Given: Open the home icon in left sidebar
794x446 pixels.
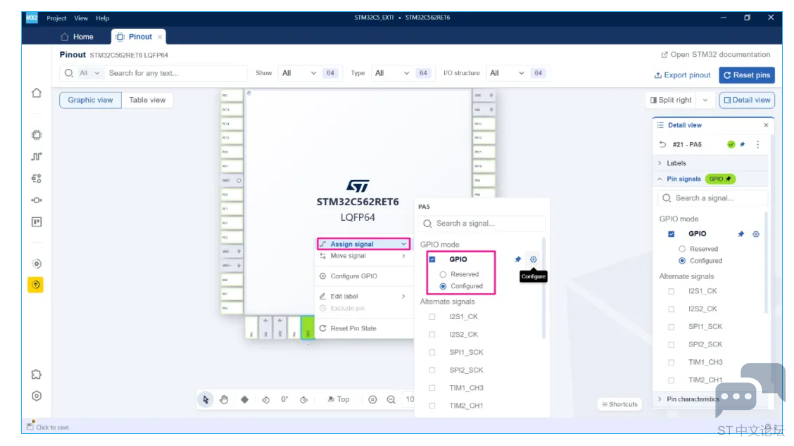Looking at the screenshot, I should pyautogui.click(x=36, y=93).
